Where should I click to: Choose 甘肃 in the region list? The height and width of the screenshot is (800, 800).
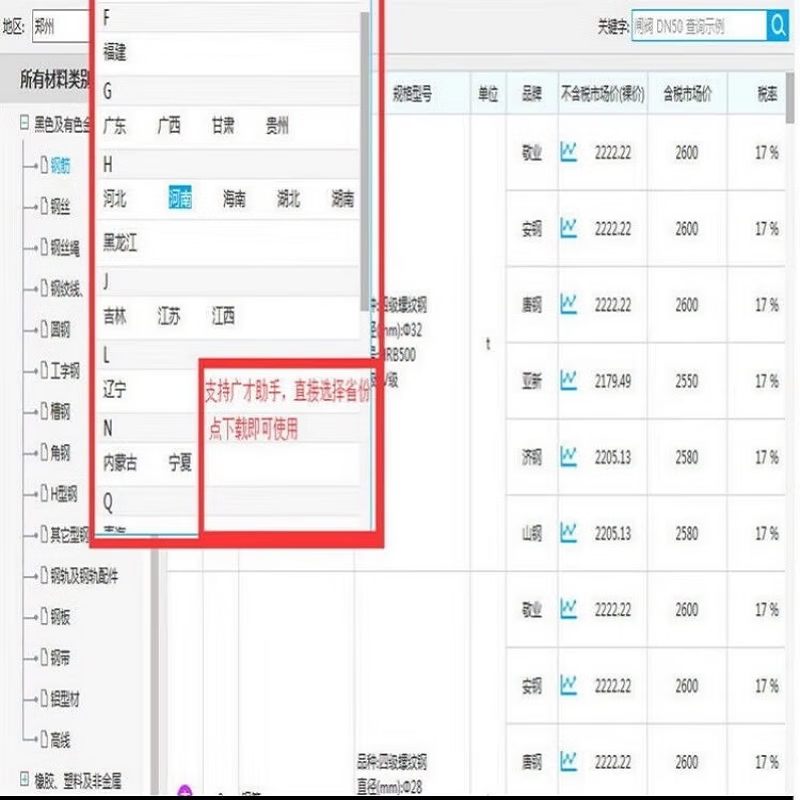click(223, 126)
